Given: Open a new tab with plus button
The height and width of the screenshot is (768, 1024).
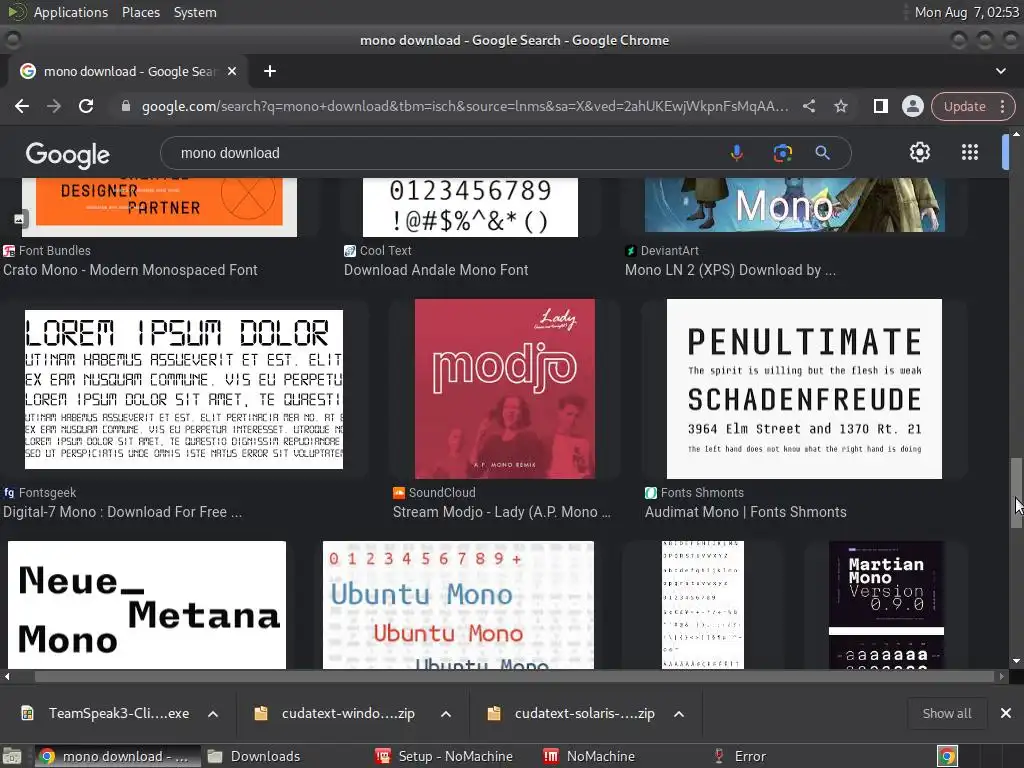Looking at the screenshot, I should [270, 71].
